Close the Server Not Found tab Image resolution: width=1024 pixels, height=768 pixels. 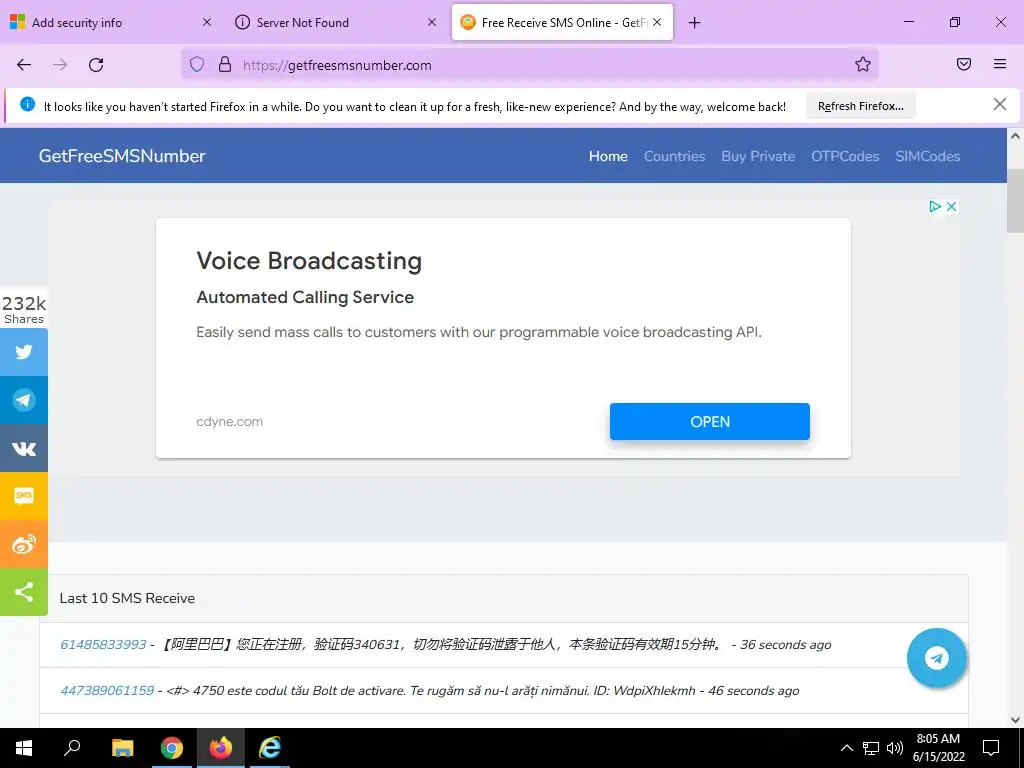(x=432, y=22)
